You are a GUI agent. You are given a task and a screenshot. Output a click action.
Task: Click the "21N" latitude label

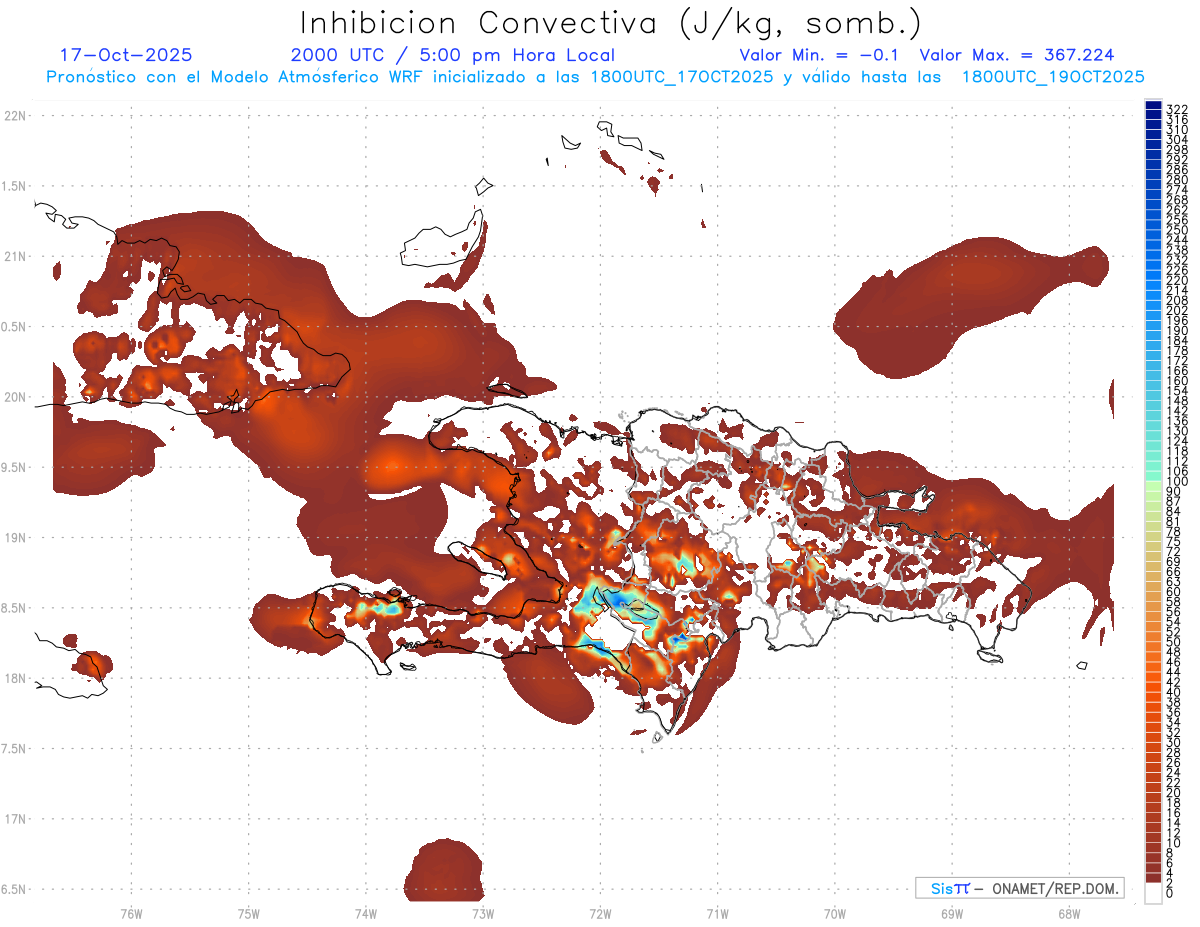(x=15, y=257)
